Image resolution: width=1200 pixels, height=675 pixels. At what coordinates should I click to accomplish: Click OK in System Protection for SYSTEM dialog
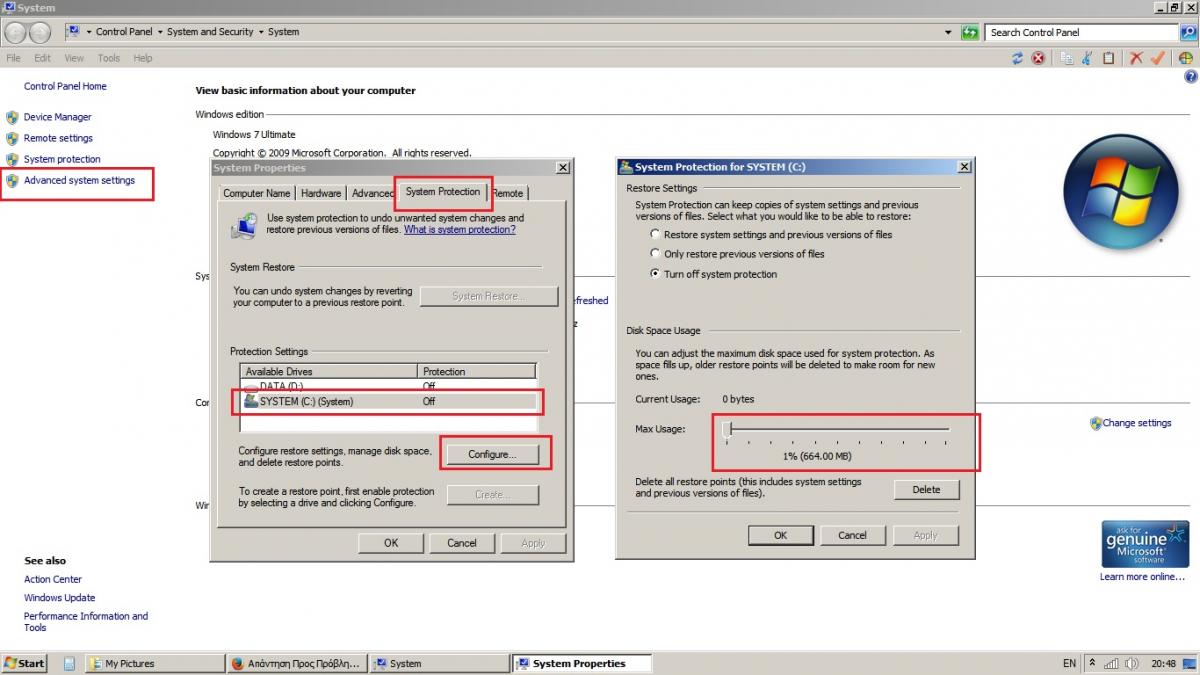coord(780,535)
